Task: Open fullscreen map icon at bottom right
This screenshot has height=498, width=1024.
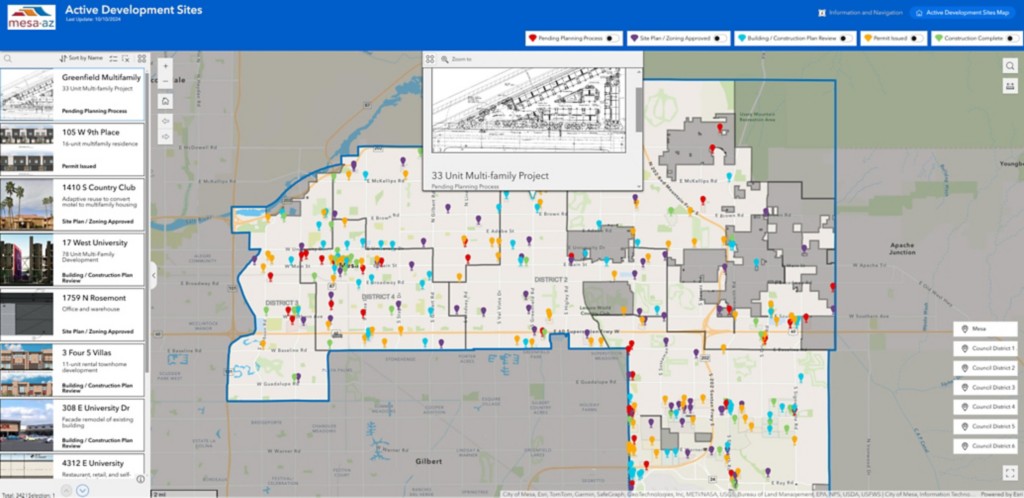Action: [1010, 473]
